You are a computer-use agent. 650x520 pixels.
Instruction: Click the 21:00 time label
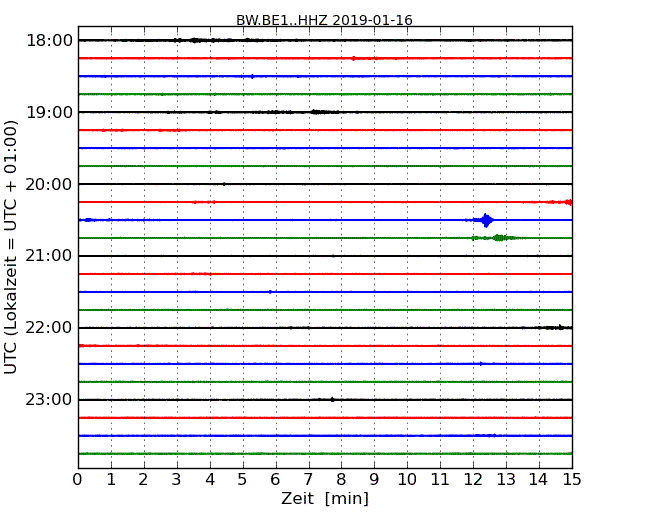[49, 256]
